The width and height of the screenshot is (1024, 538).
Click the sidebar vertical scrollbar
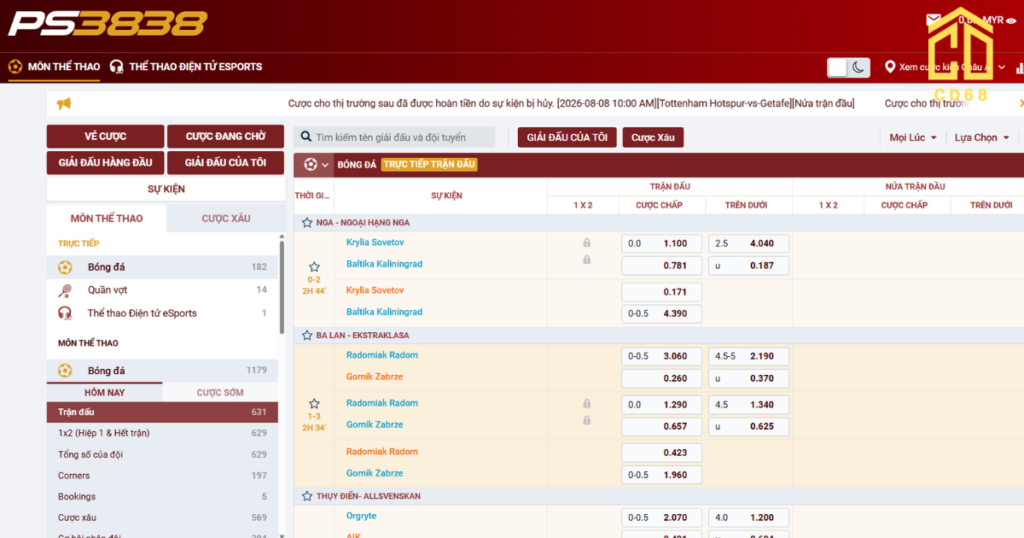(281, 287)
